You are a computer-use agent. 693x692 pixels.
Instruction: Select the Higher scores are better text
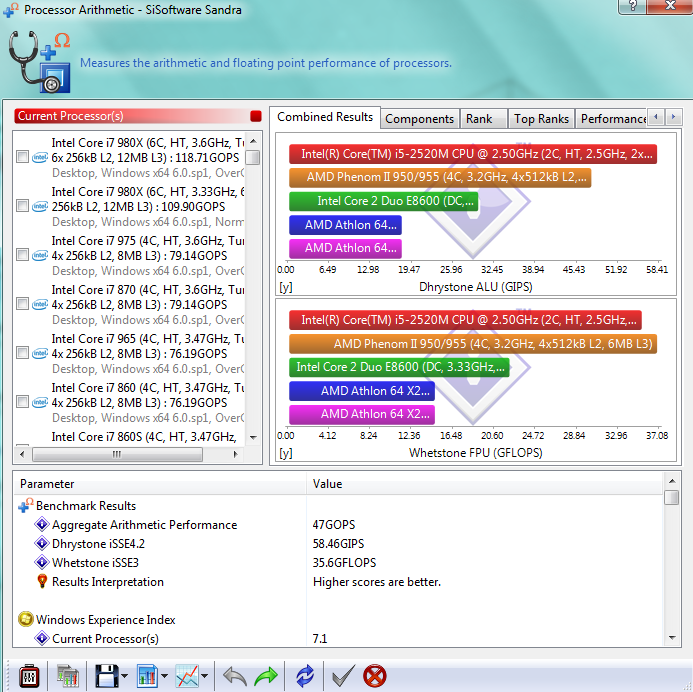click(x=377, y=582)
